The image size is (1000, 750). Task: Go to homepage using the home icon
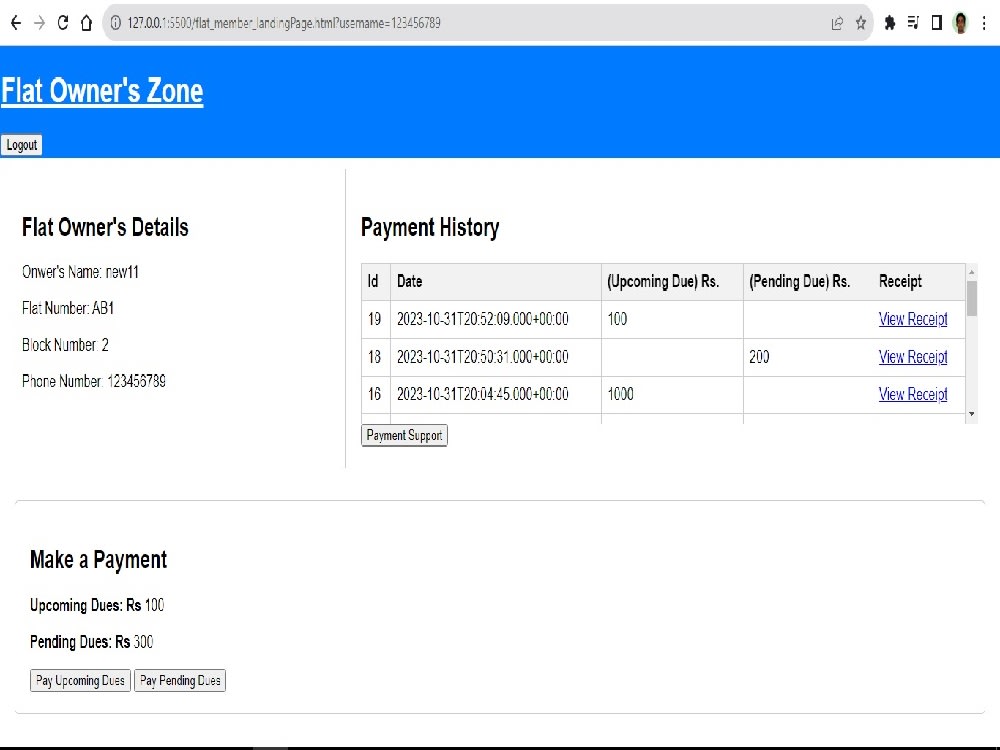[x=88, y=22]
